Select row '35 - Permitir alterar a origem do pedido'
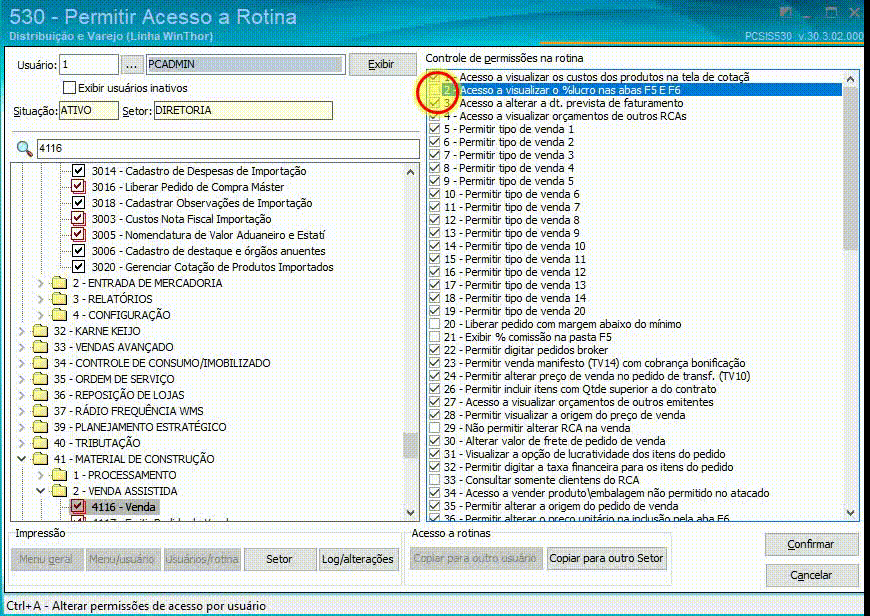 pyautogui.click(x=635, y=506)
